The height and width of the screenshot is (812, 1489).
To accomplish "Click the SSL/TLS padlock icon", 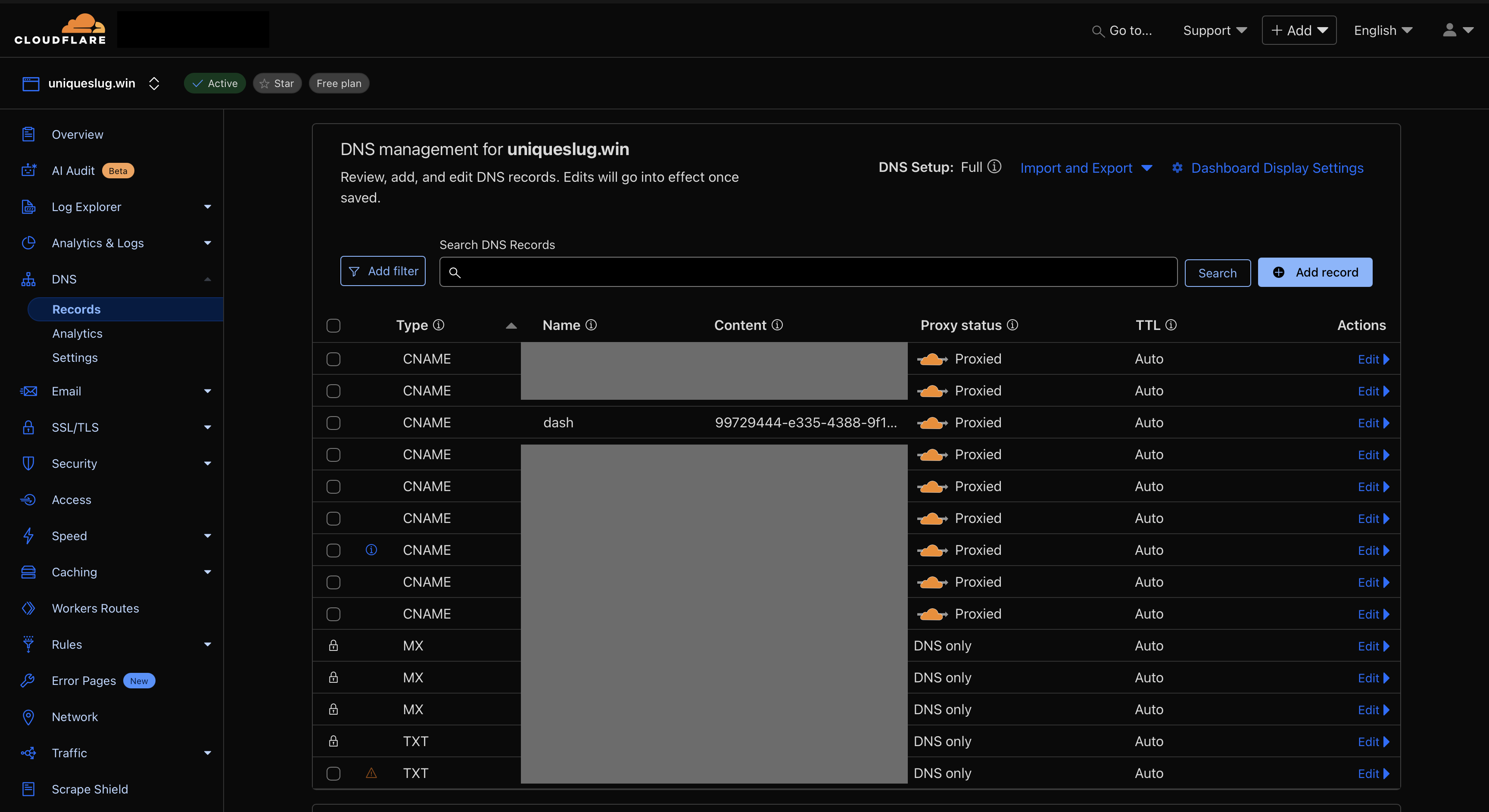I will [x=28, y=427].
